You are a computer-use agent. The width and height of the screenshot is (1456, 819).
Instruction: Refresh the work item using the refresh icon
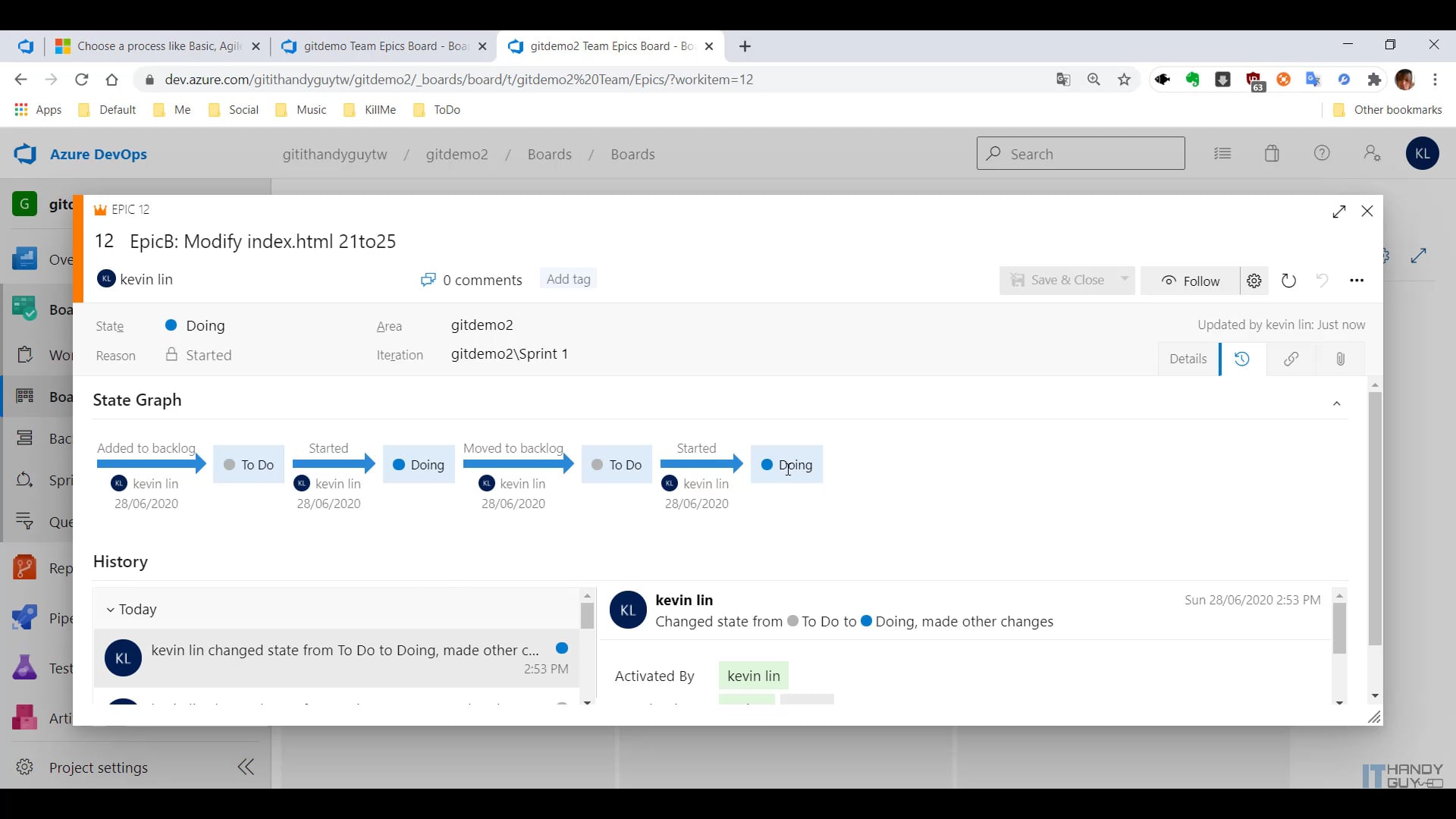(x=1289, y=280)
